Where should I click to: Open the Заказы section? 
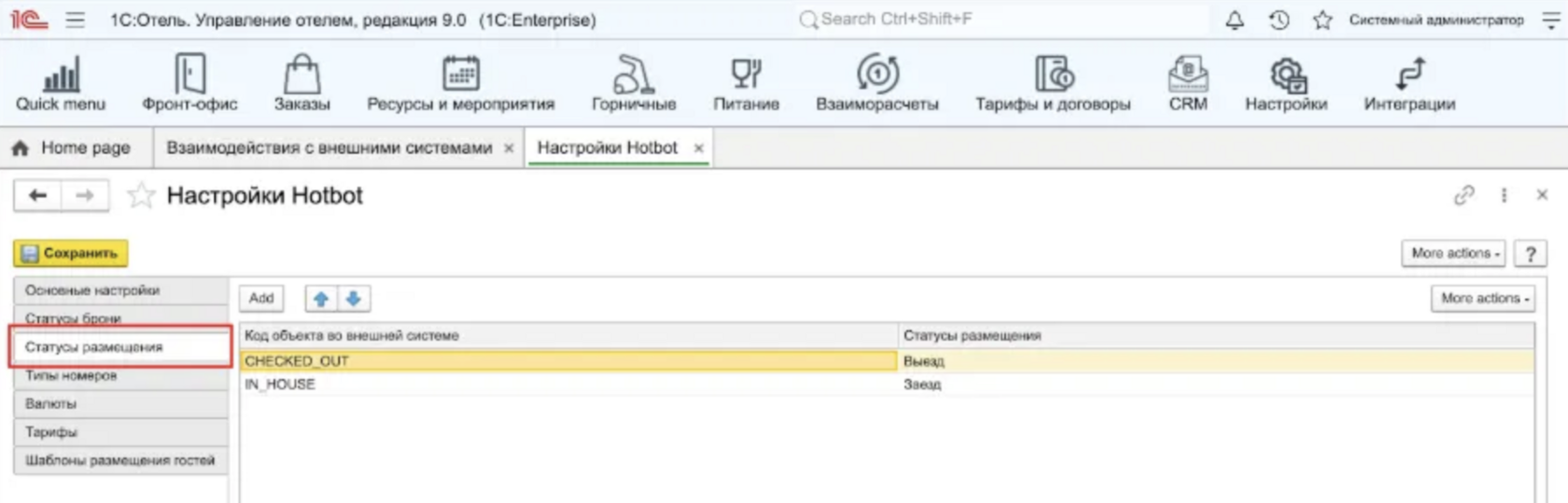(301, 83)
